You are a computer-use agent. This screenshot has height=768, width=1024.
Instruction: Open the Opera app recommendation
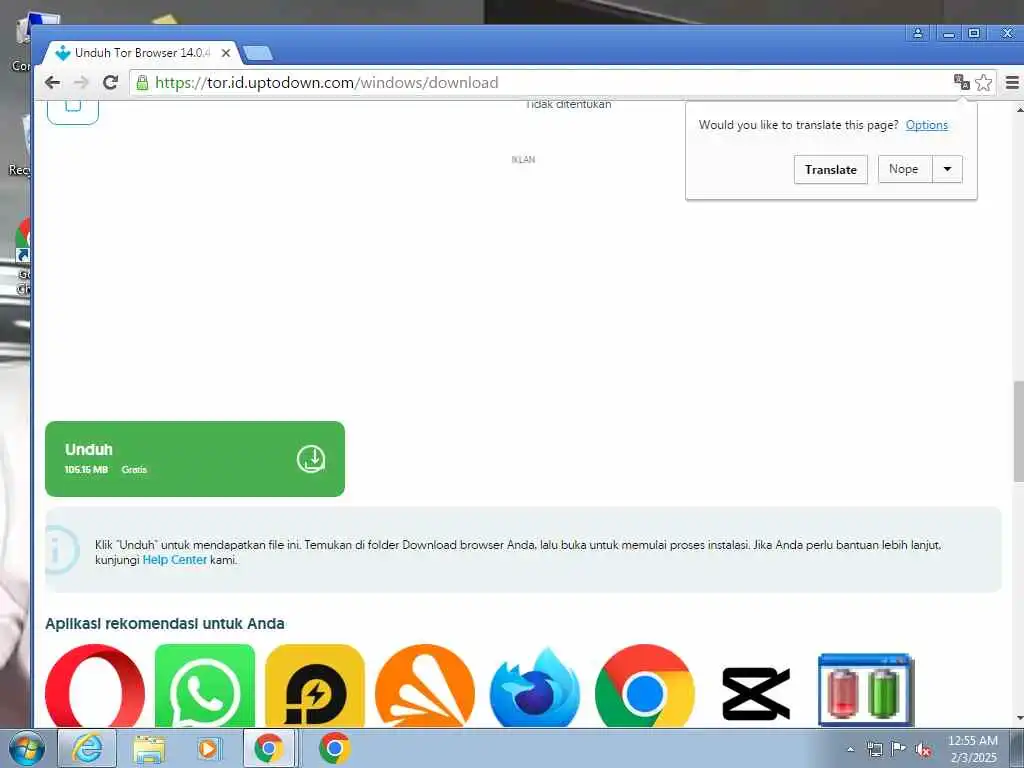(x=95, y=686)
